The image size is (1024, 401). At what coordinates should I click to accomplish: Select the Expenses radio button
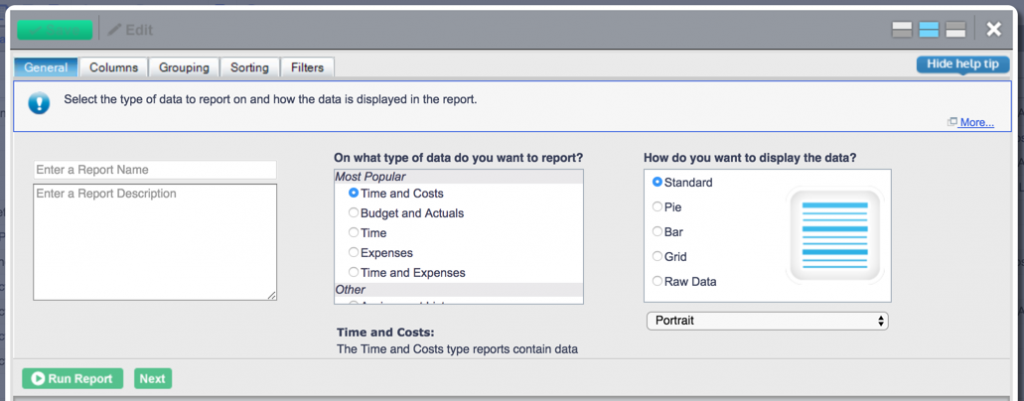click(x=353, y=253)
